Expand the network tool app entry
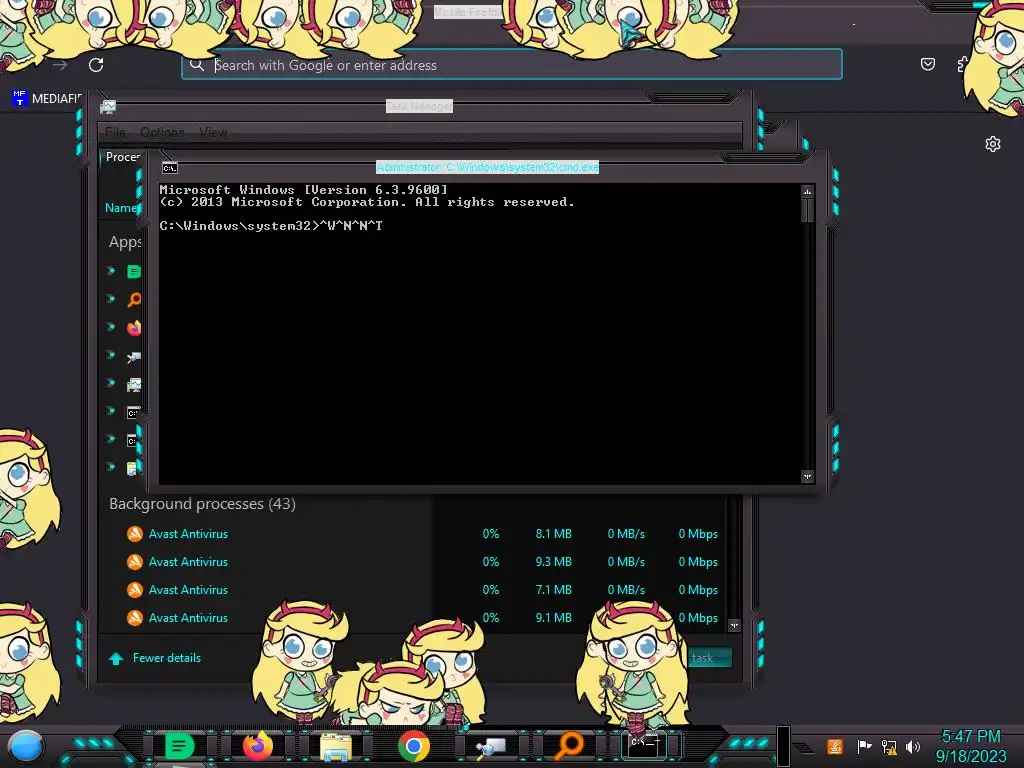 click(110, 355)
